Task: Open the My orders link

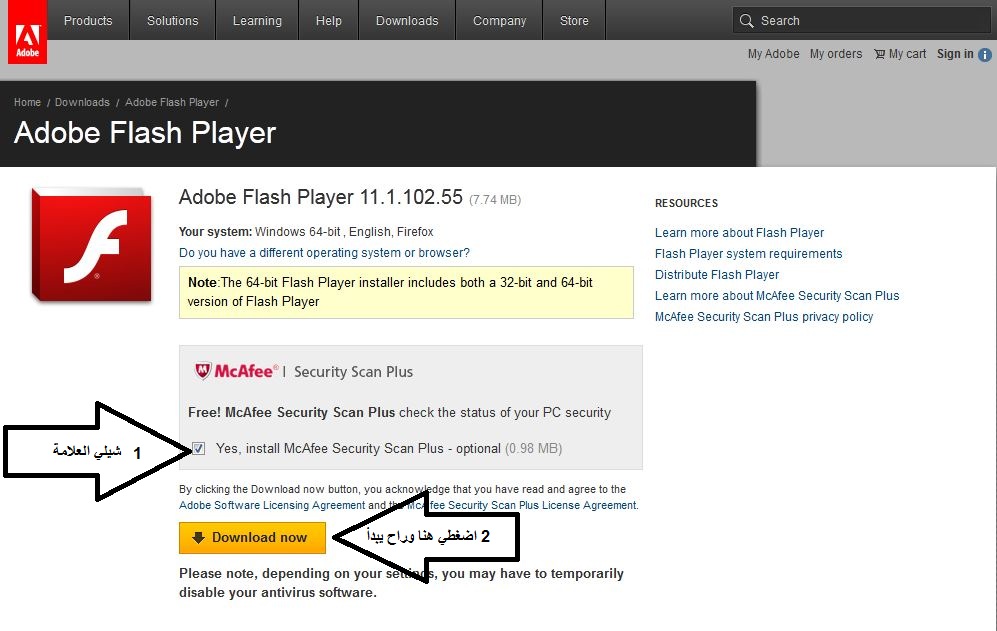Action: (835, 54)
